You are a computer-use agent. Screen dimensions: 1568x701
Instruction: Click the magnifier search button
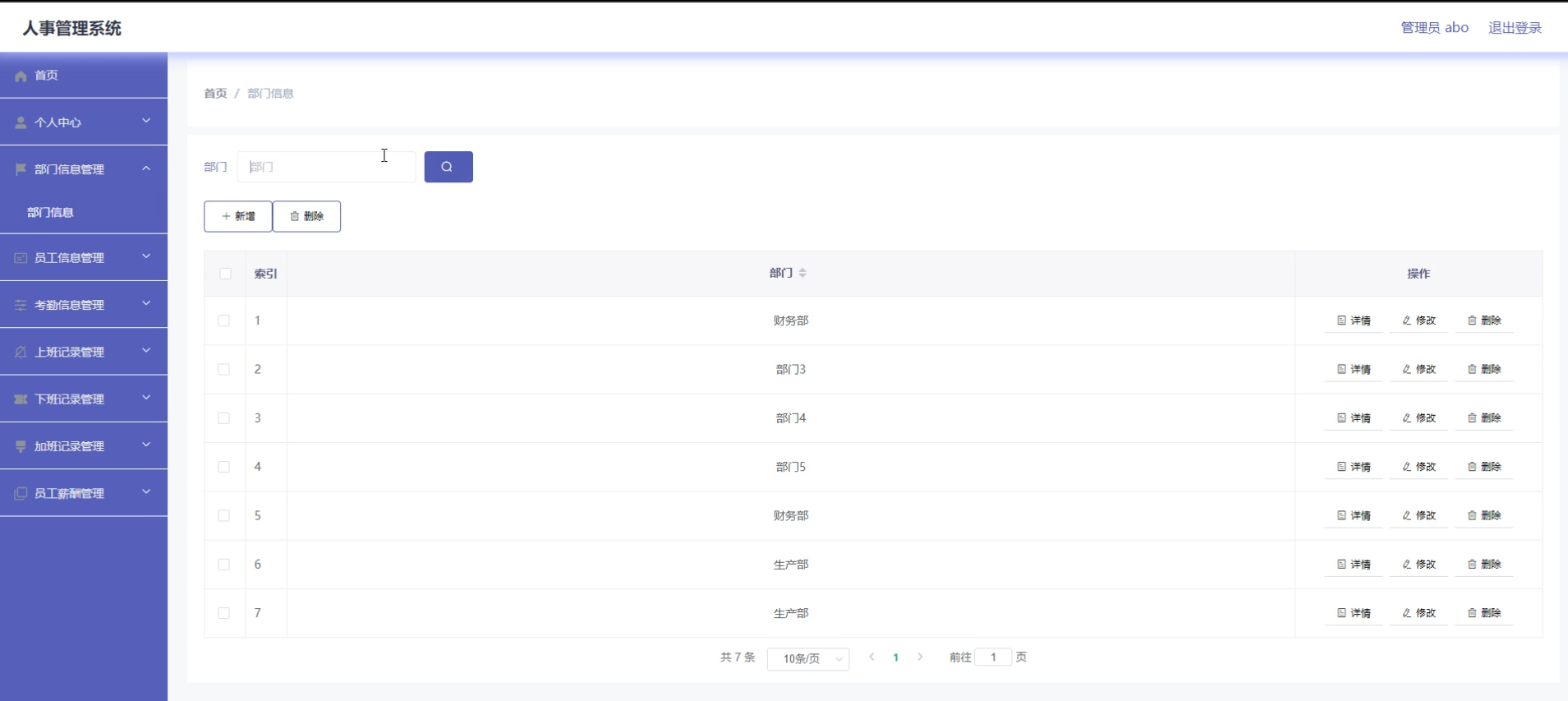point(448,167)
